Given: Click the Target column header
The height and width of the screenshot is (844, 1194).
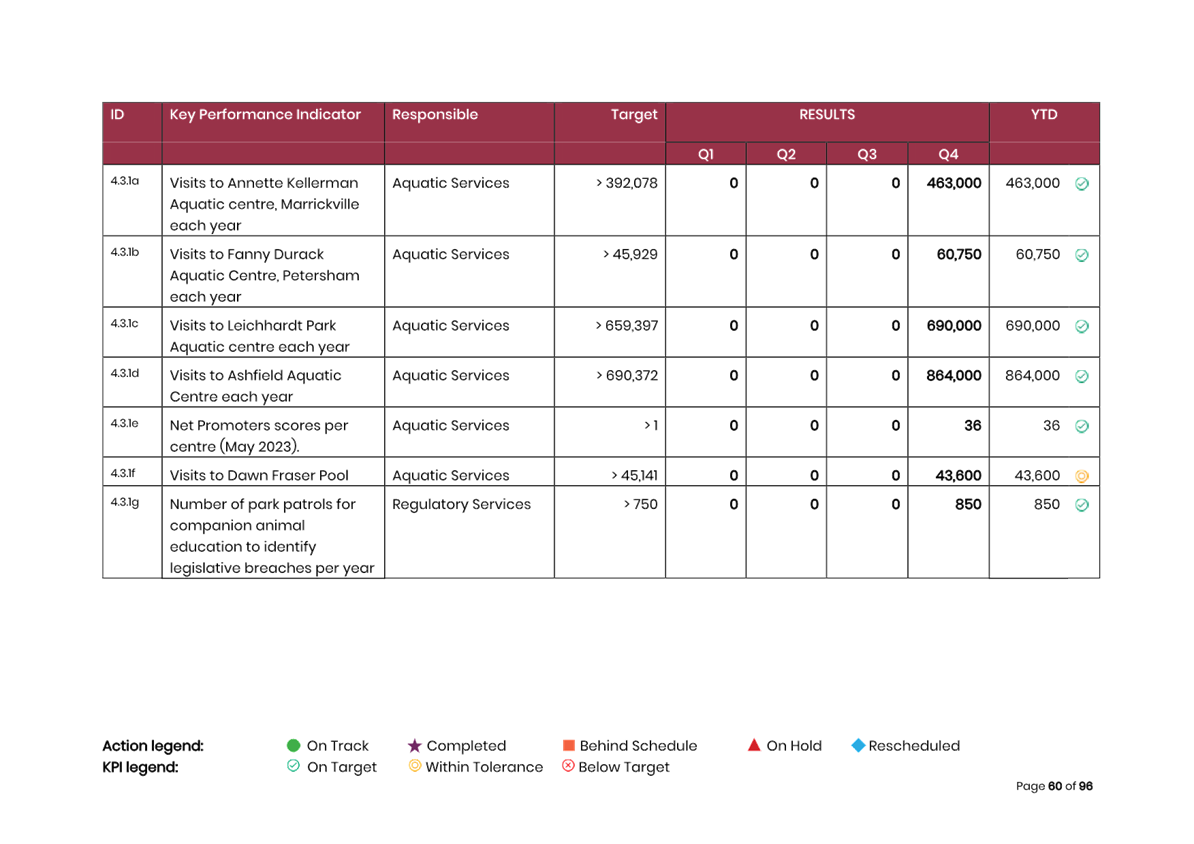Looking at the screenshot, I should [x=634, y=115].
